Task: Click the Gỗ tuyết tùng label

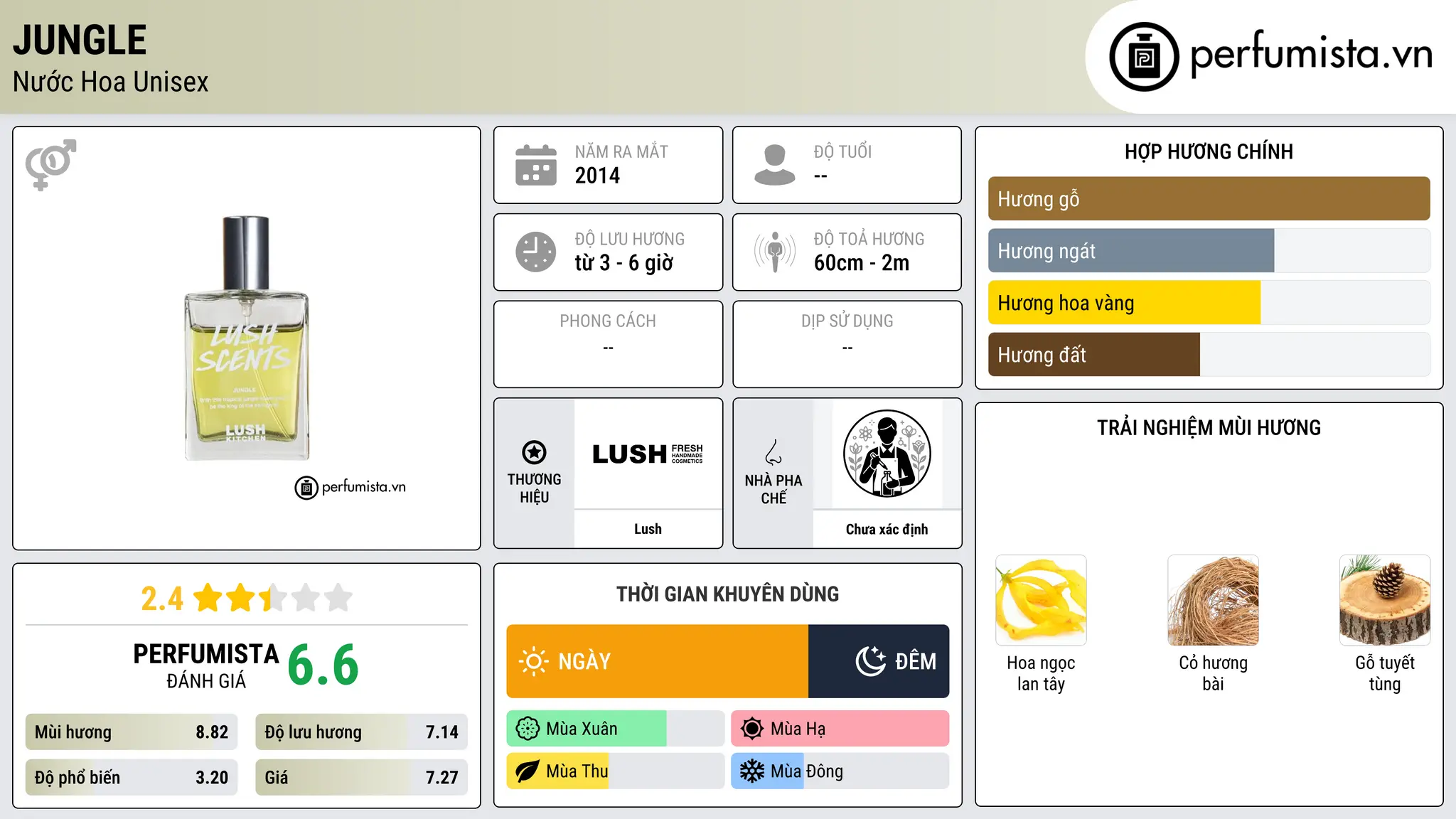Action: pyautogui.click(x=1385, y=673)
